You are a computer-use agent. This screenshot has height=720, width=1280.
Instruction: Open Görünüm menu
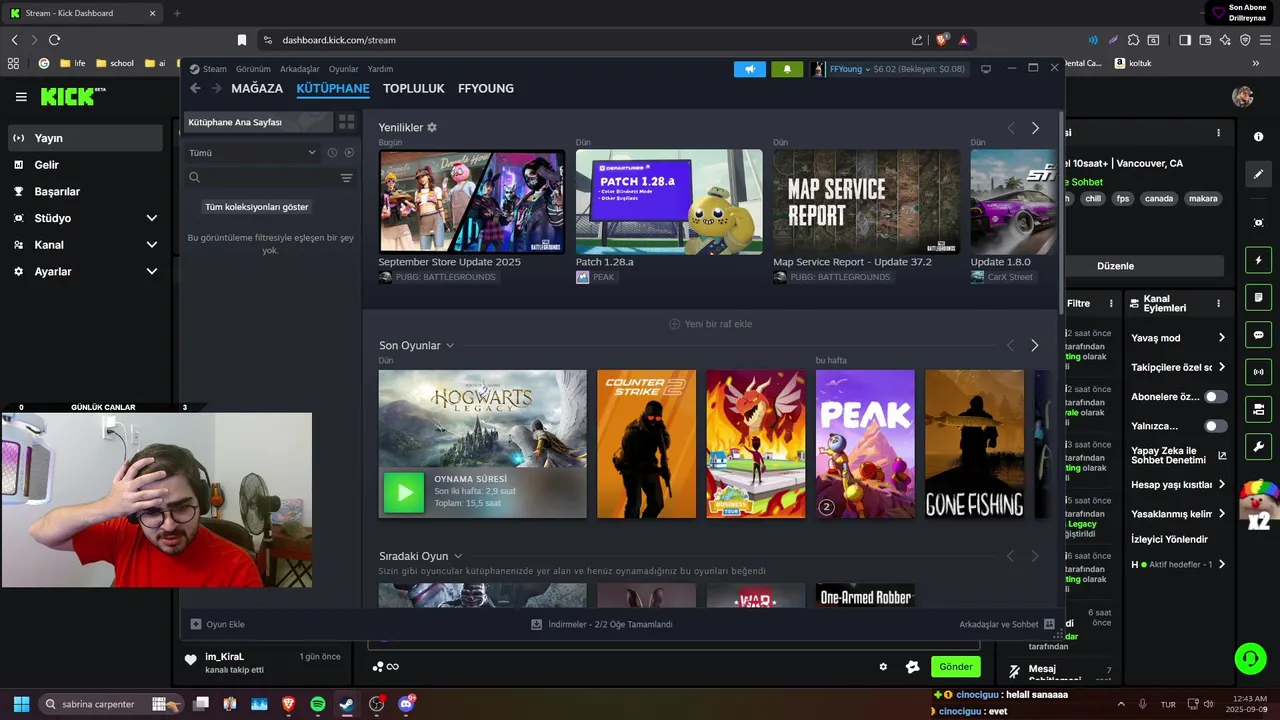point(253,69)
